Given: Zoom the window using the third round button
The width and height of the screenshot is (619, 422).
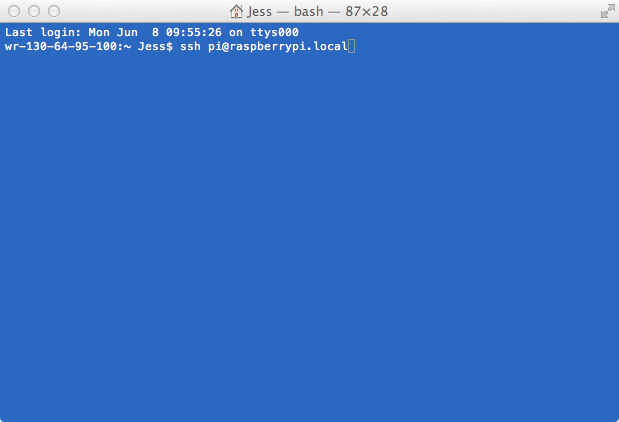Looking at the screenshot, I should click(54, 11).
